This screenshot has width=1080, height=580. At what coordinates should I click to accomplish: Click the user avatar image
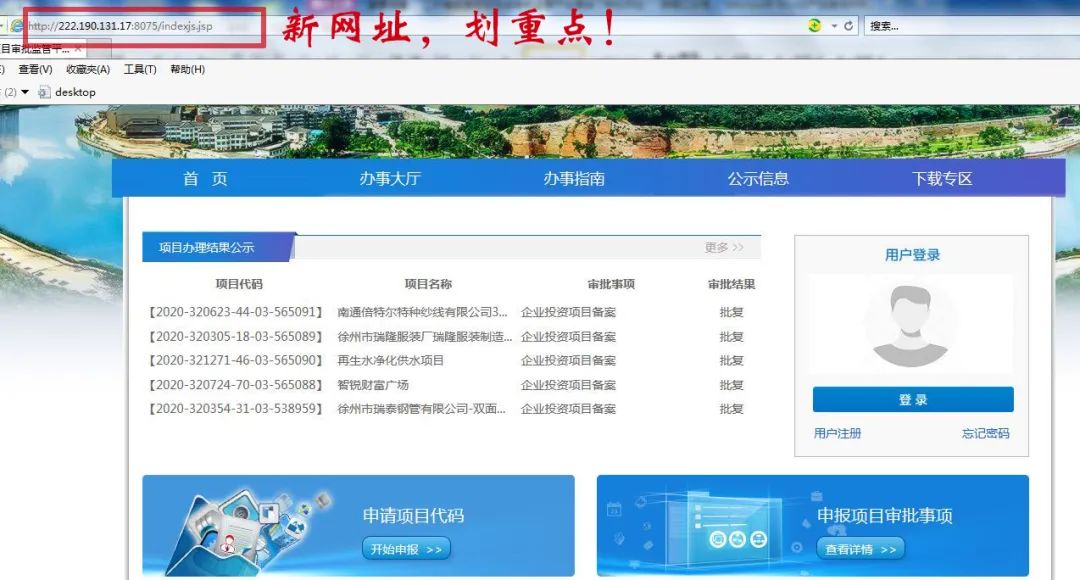pyautogui.click(x=910, y=325)
